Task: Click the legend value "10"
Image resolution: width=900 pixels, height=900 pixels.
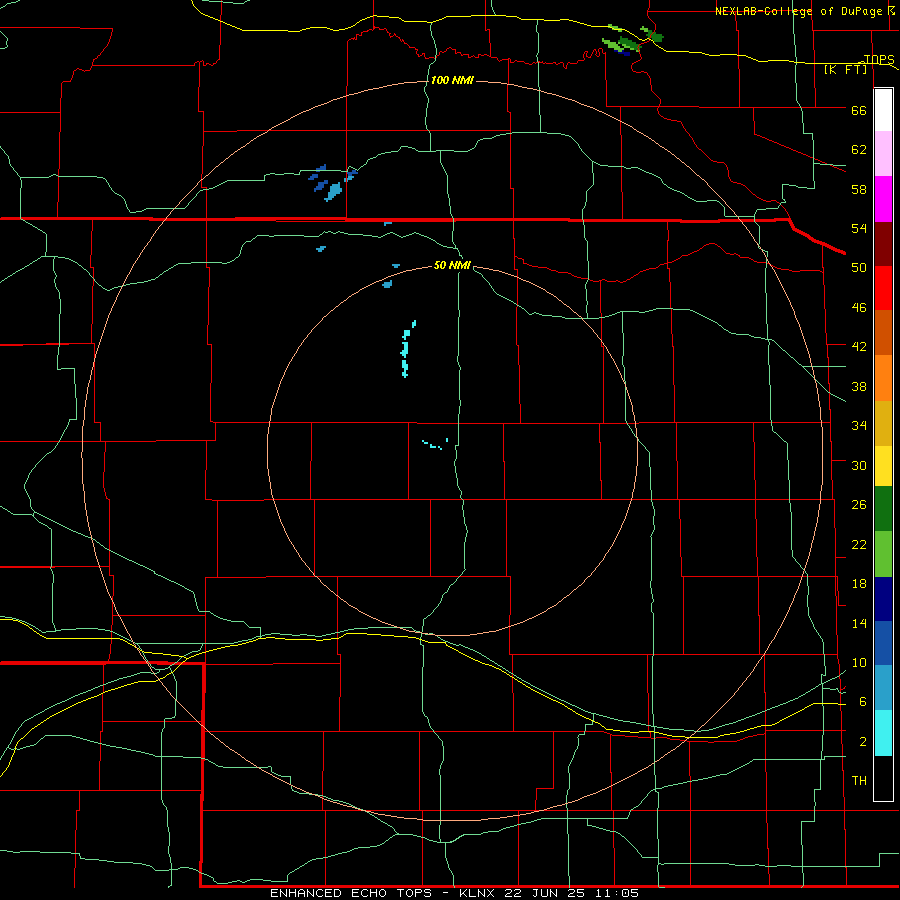Action: [x=859, y=663]
